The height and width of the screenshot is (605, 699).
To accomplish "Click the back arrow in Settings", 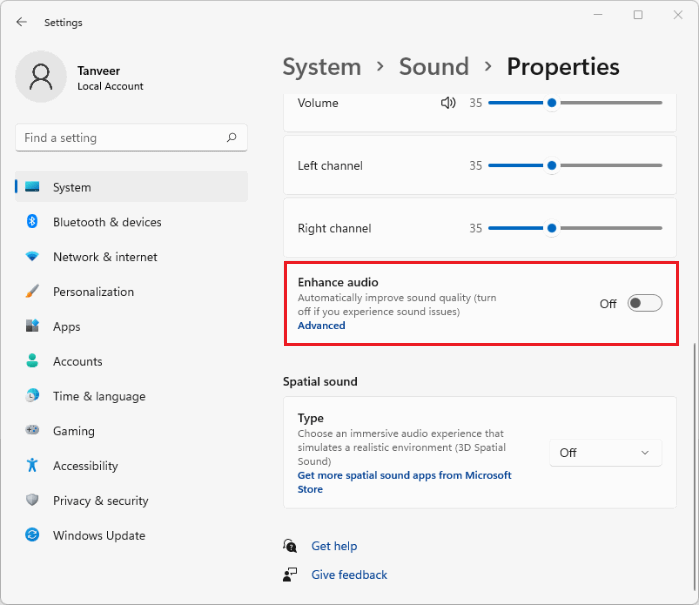I will point(21,22).
